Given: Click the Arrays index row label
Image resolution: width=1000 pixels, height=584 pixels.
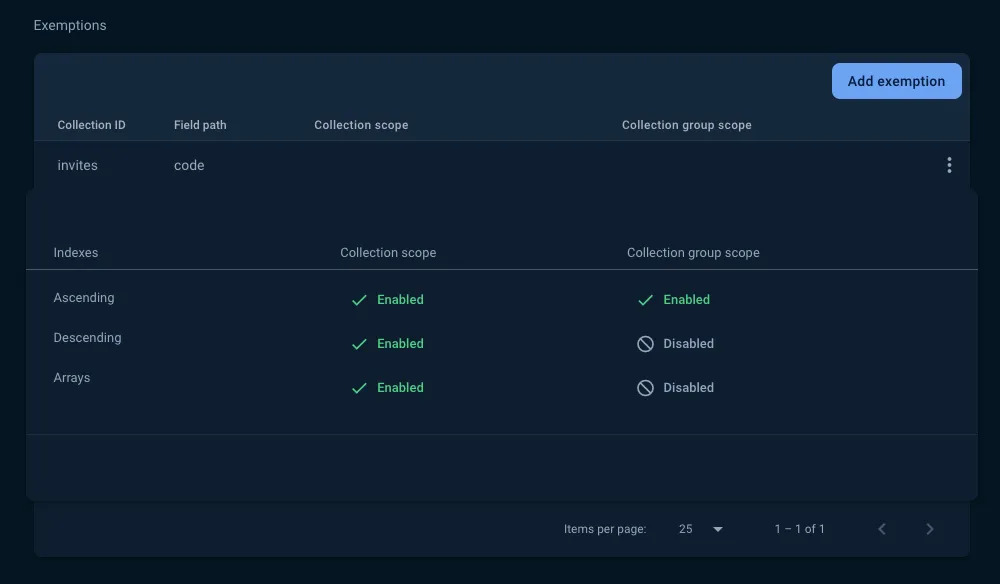Looking at the screenshot, I should pyautogui.click(x=72, y=378).
